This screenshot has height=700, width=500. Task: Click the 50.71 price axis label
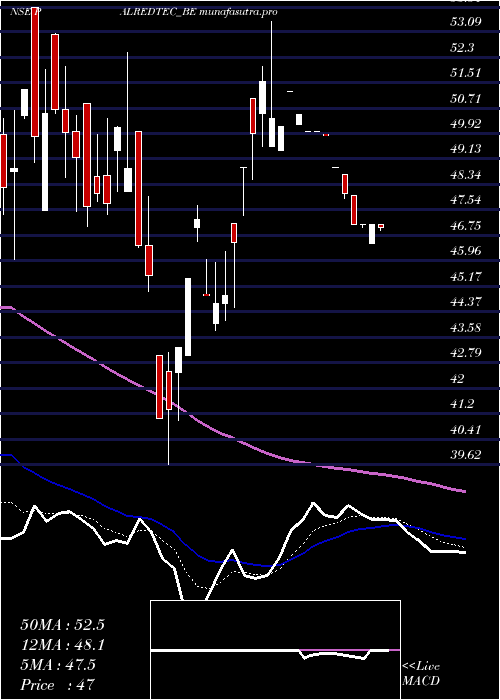[466, 98]
